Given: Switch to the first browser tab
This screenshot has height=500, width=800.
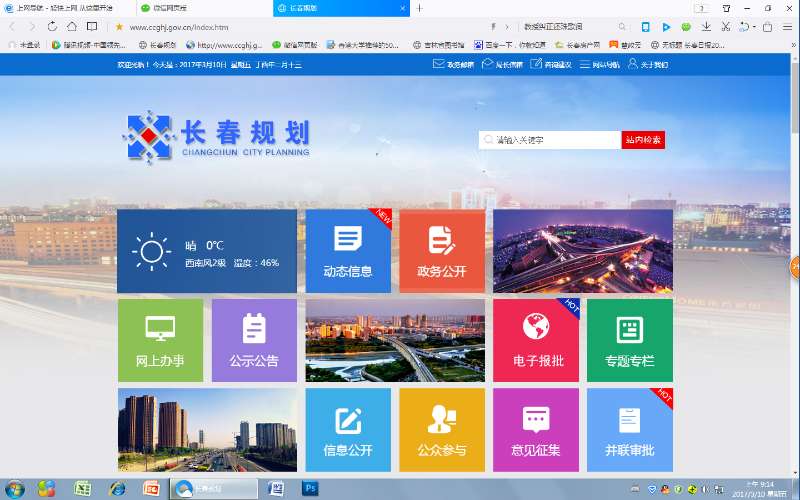Looking at the screenshot, I should pyautogui.click(x=65, y=8).
